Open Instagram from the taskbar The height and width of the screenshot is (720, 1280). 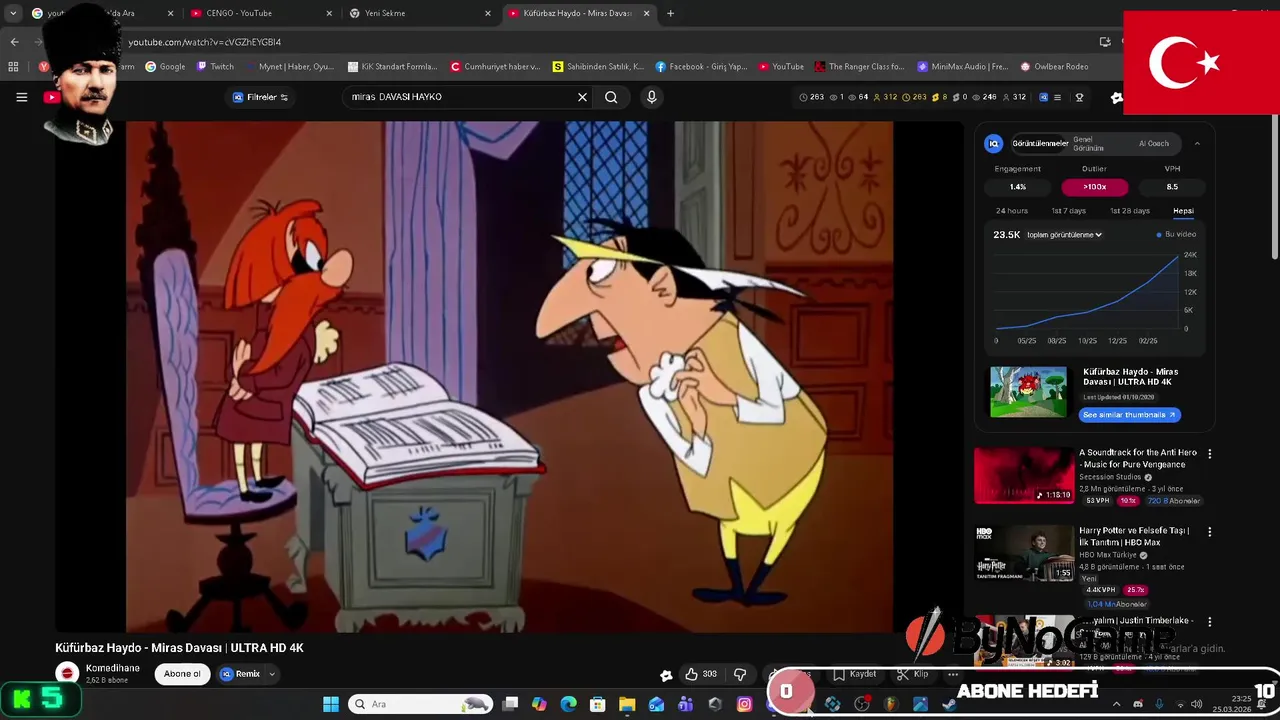[744, 704]
